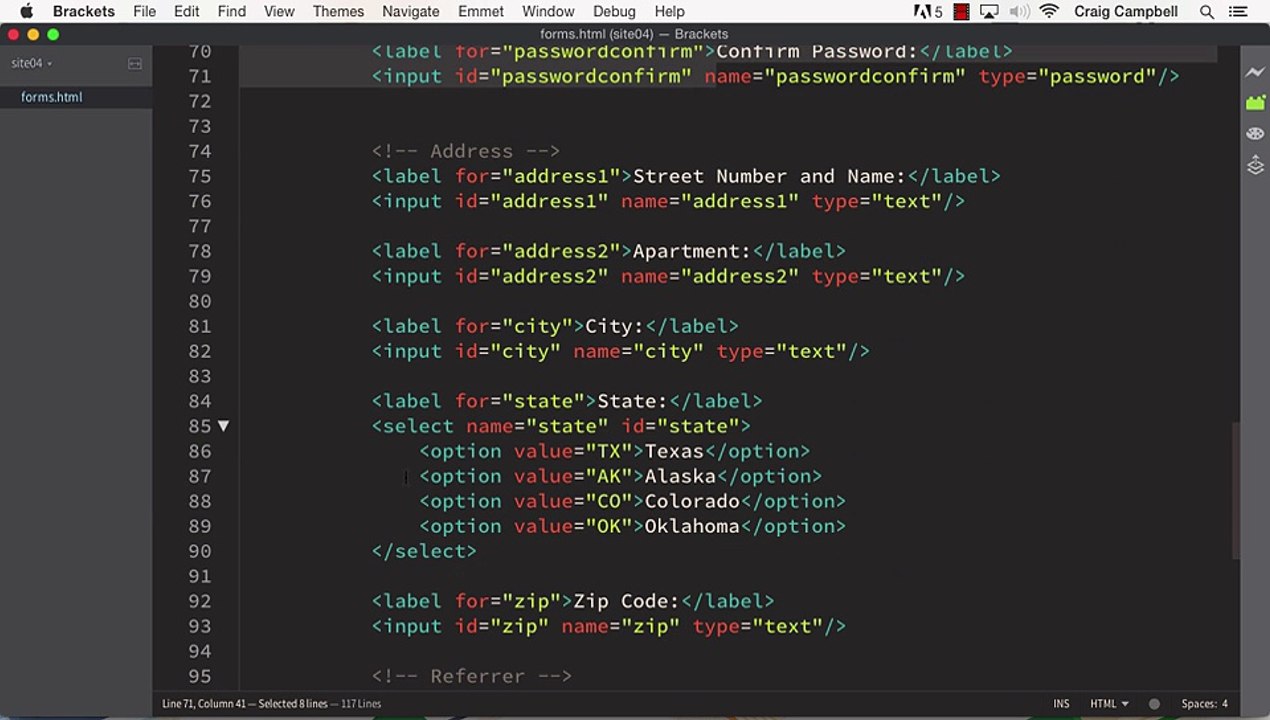Click 'Zip Code:' label text
Image resolution: width=1270 pixels, height=720 pixels.
[626, 601]
